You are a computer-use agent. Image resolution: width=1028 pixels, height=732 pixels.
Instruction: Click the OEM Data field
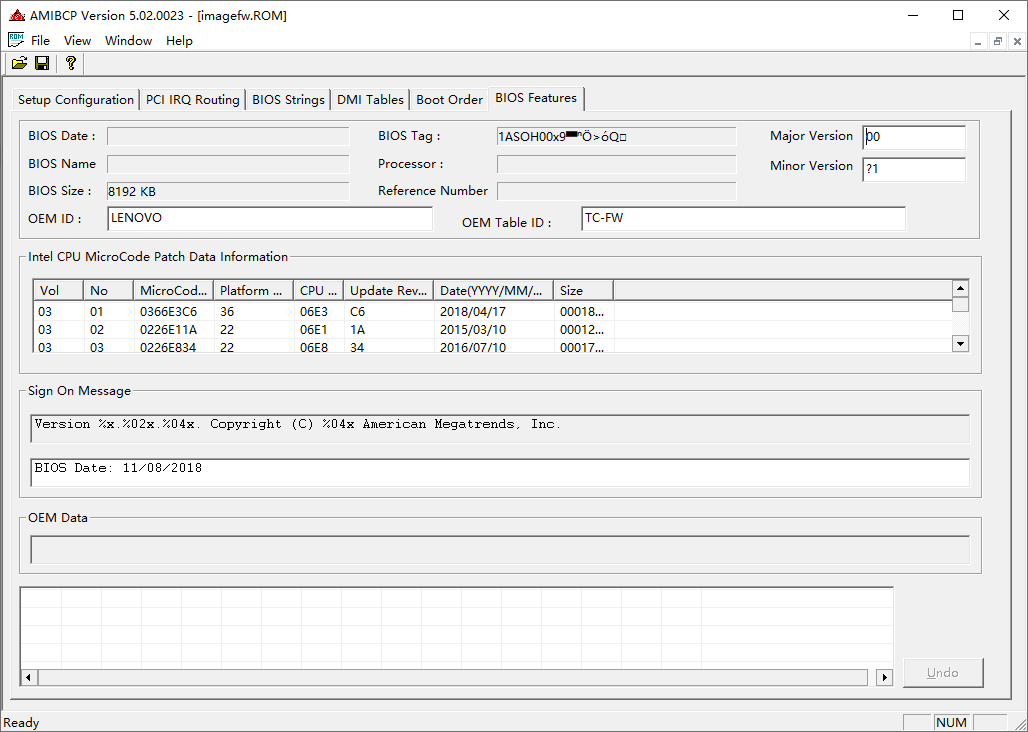[x=500, y=550]
